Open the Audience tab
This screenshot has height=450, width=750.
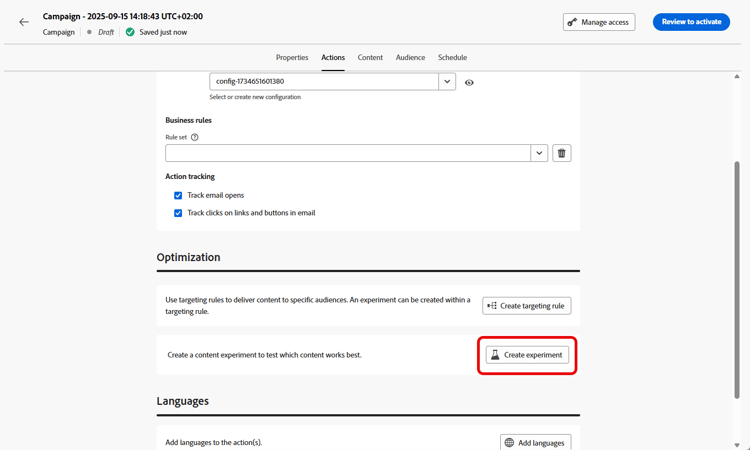click(410, 57)
